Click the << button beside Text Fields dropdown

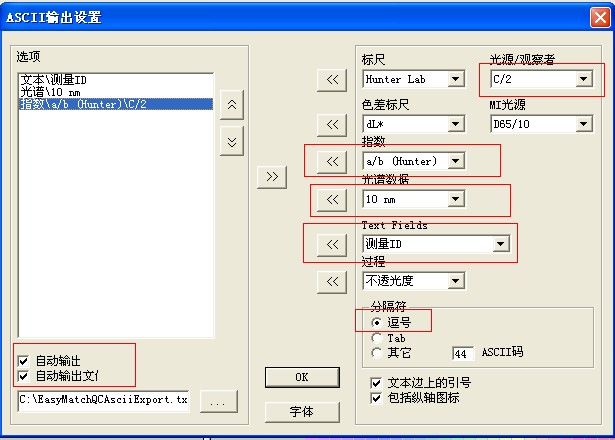tap(330, 243)
